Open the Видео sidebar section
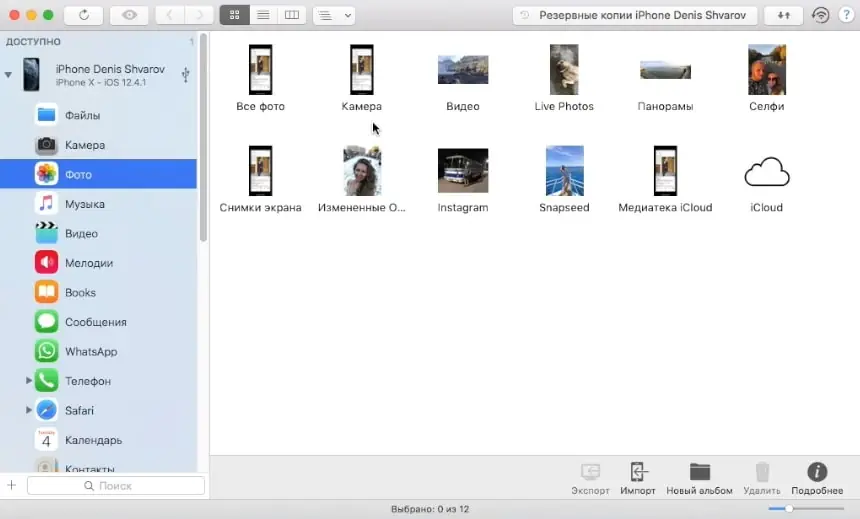The height and width of the screenshot is (519, 860). click(99, 234)
